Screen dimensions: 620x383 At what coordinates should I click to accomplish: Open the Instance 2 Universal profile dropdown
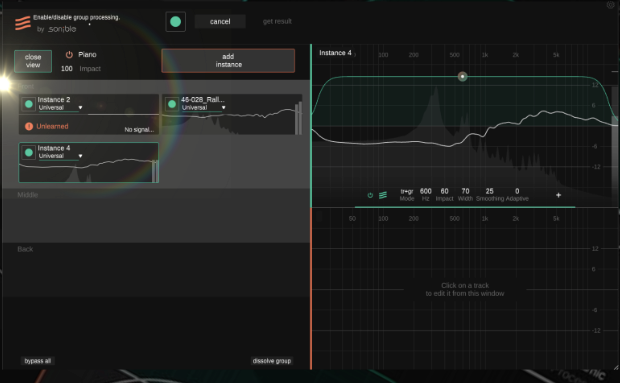pyautogui.click(x=60, y=108)
